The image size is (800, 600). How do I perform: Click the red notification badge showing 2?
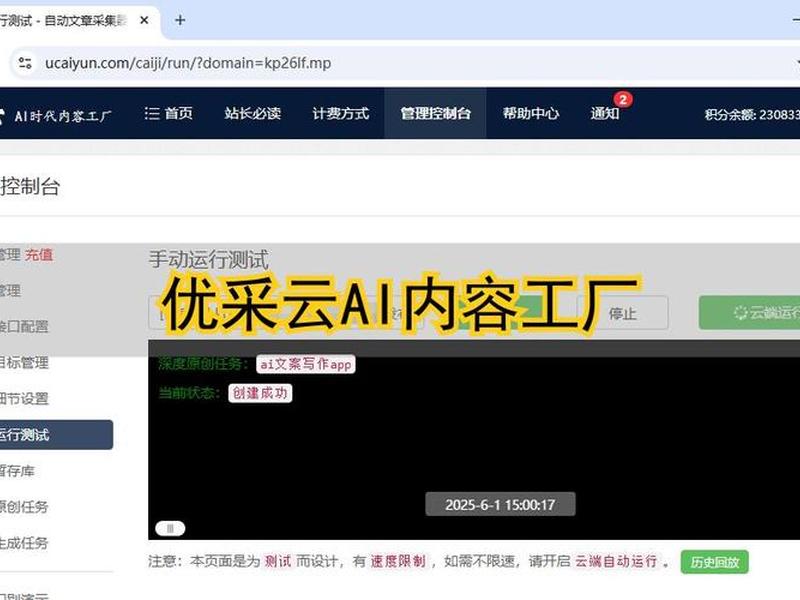pos(623,99)
